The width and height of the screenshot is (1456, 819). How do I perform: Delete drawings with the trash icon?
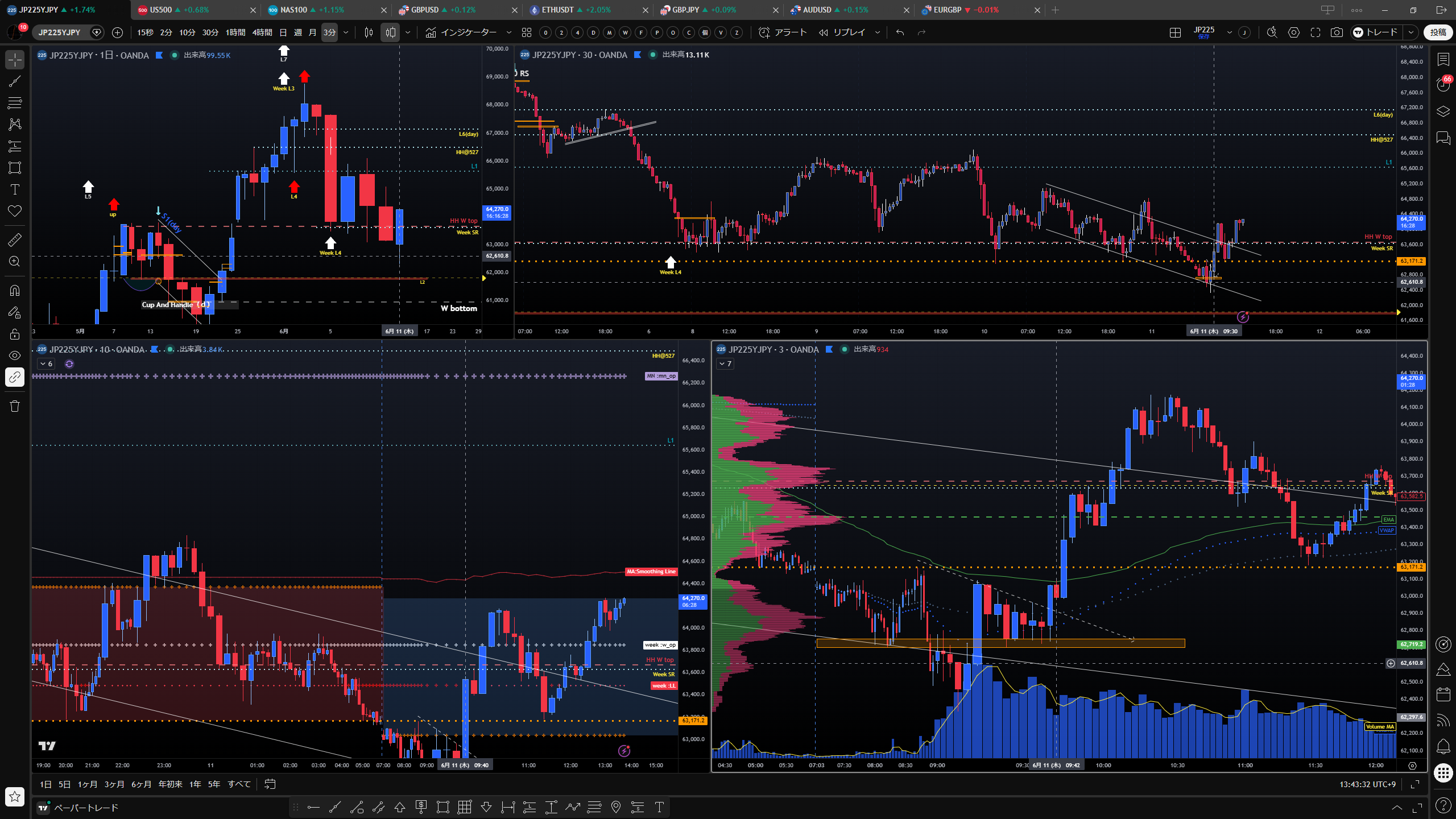15,406
